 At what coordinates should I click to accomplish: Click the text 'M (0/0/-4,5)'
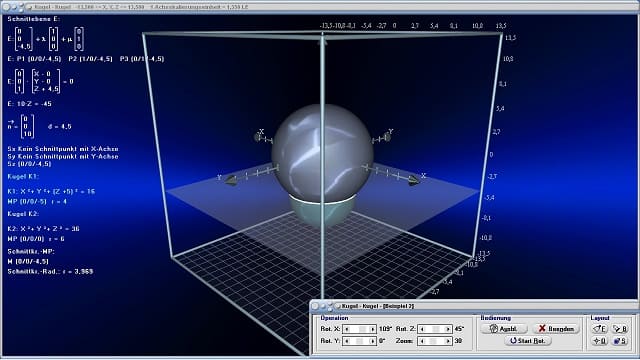pos(28,262)
